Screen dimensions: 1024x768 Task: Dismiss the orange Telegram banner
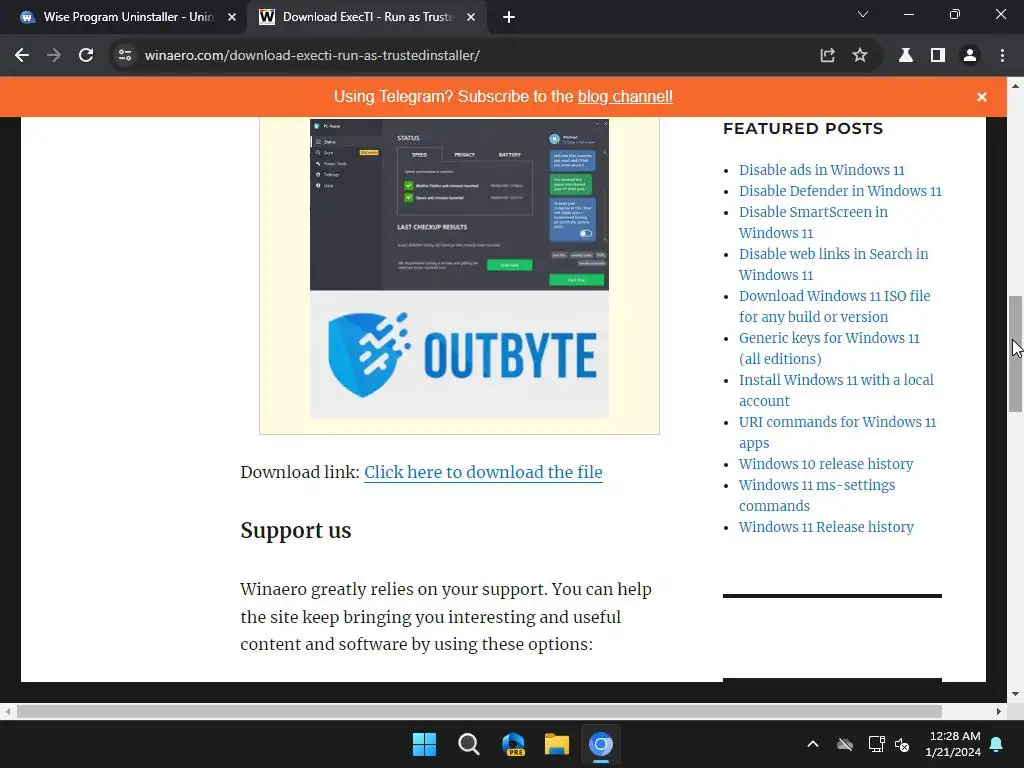coord(982,97)
